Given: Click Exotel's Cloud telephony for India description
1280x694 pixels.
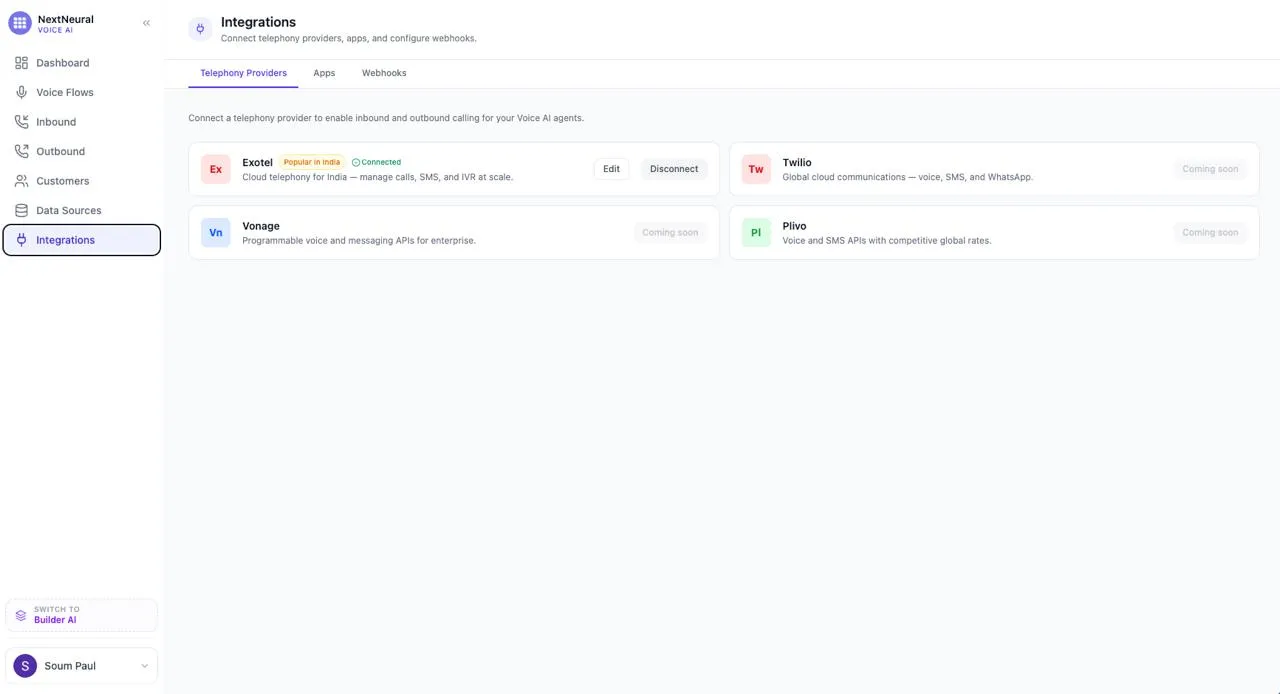Looking at the screenshot, I should click(378, 177).
